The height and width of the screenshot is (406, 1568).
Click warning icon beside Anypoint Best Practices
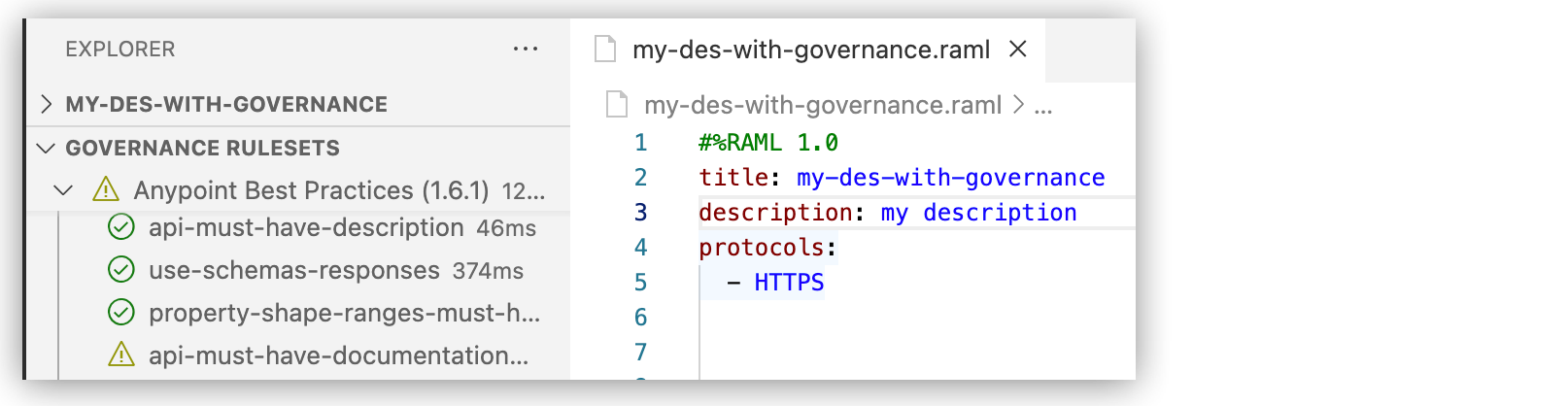(105, 189)
